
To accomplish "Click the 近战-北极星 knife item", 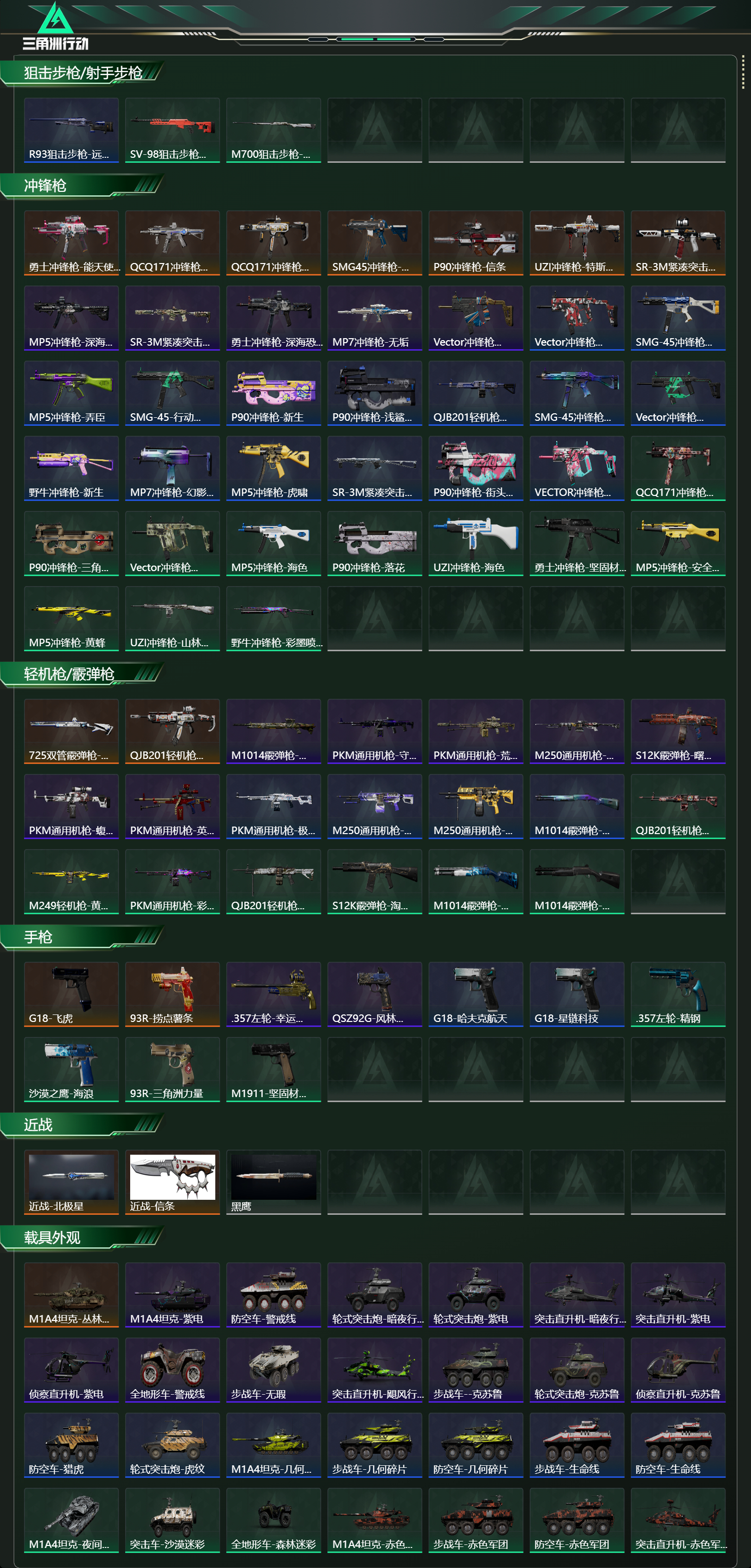I will tap(72, 1182).
